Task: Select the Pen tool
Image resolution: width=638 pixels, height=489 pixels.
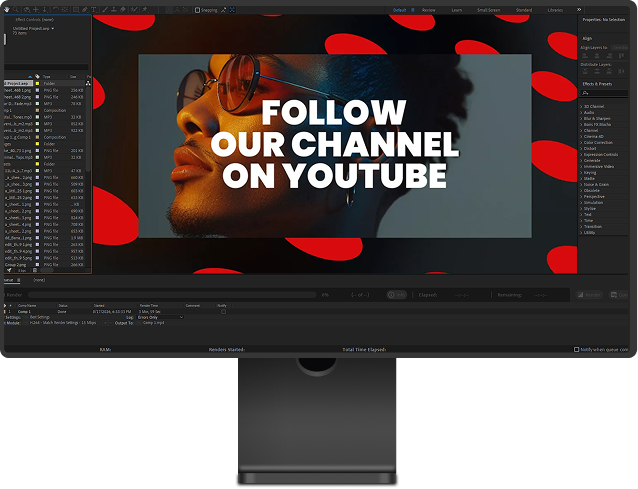Action: 85,10
